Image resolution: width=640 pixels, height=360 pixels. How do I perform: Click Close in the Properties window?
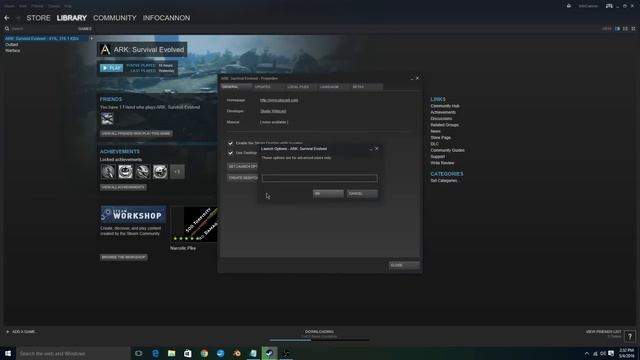click(x=404, y=265)
